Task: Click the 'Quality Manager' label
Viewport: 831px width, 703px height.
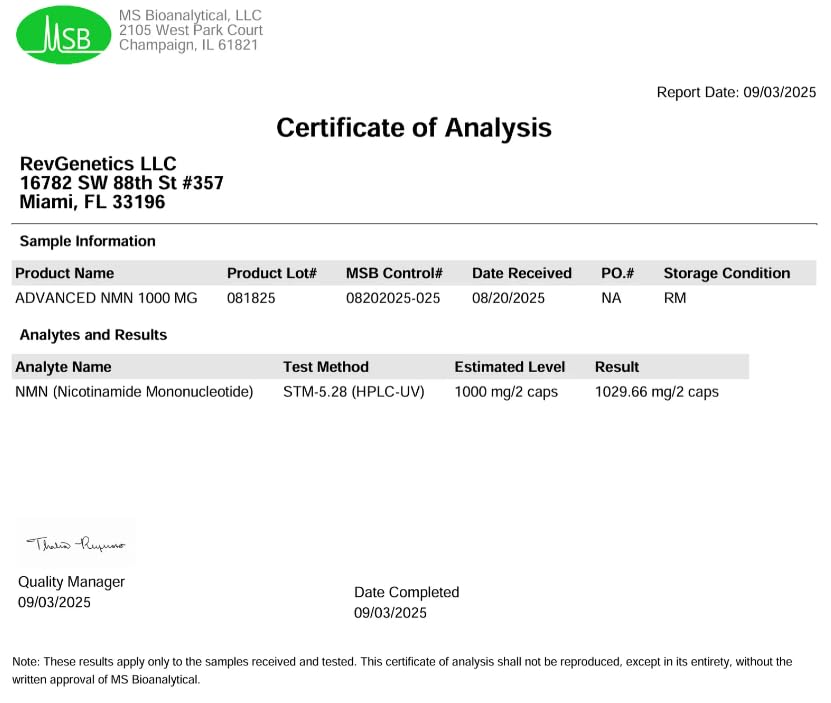Action: pyautogui.click(x=72, y=582)
